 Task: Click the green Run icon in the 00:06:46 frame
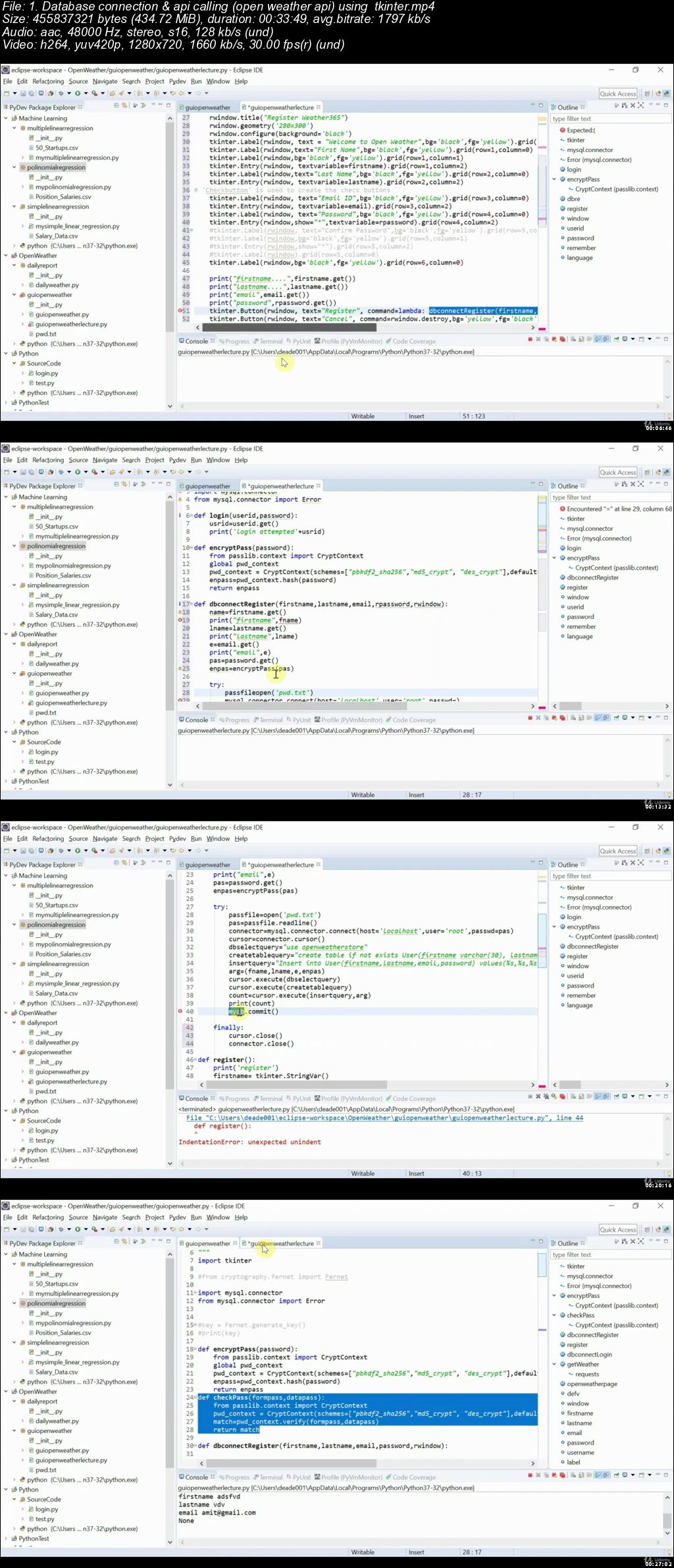(x=78, y=94)
